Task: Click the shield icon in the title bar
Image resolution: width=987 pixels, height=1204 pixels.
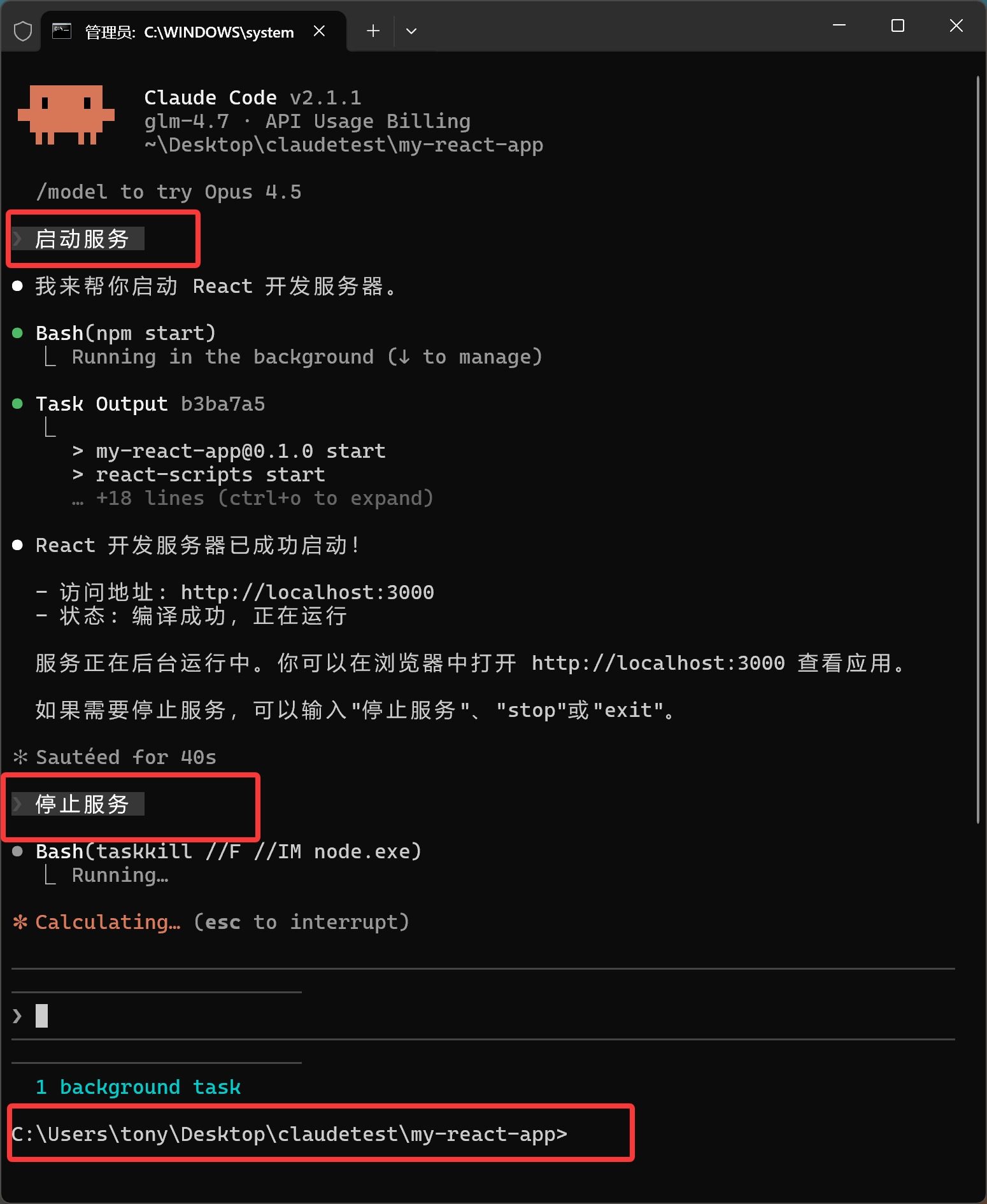Action: click(x=23, y=31)
